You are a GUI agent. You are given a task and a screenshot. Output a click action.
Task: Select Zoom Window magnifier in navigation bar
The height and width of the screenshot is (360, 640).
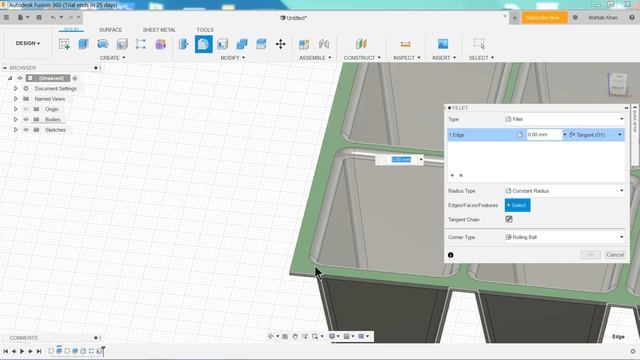315,336
